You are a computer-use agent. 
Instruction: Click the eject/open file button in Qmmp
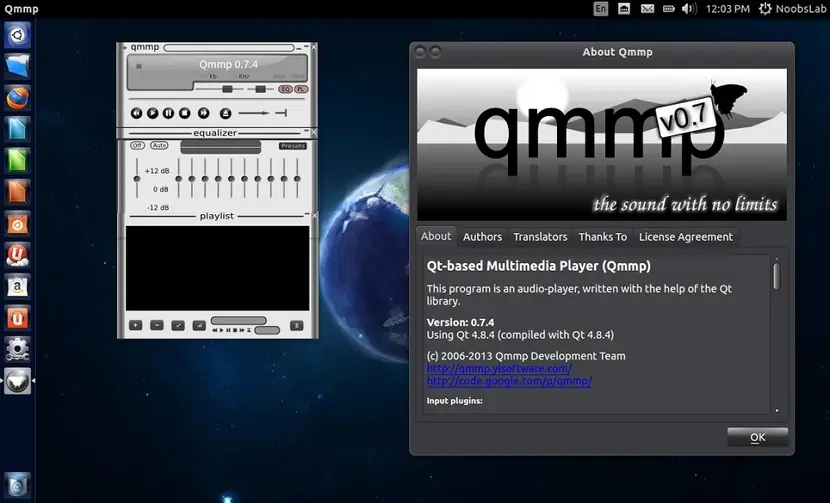tap(225, 113)
